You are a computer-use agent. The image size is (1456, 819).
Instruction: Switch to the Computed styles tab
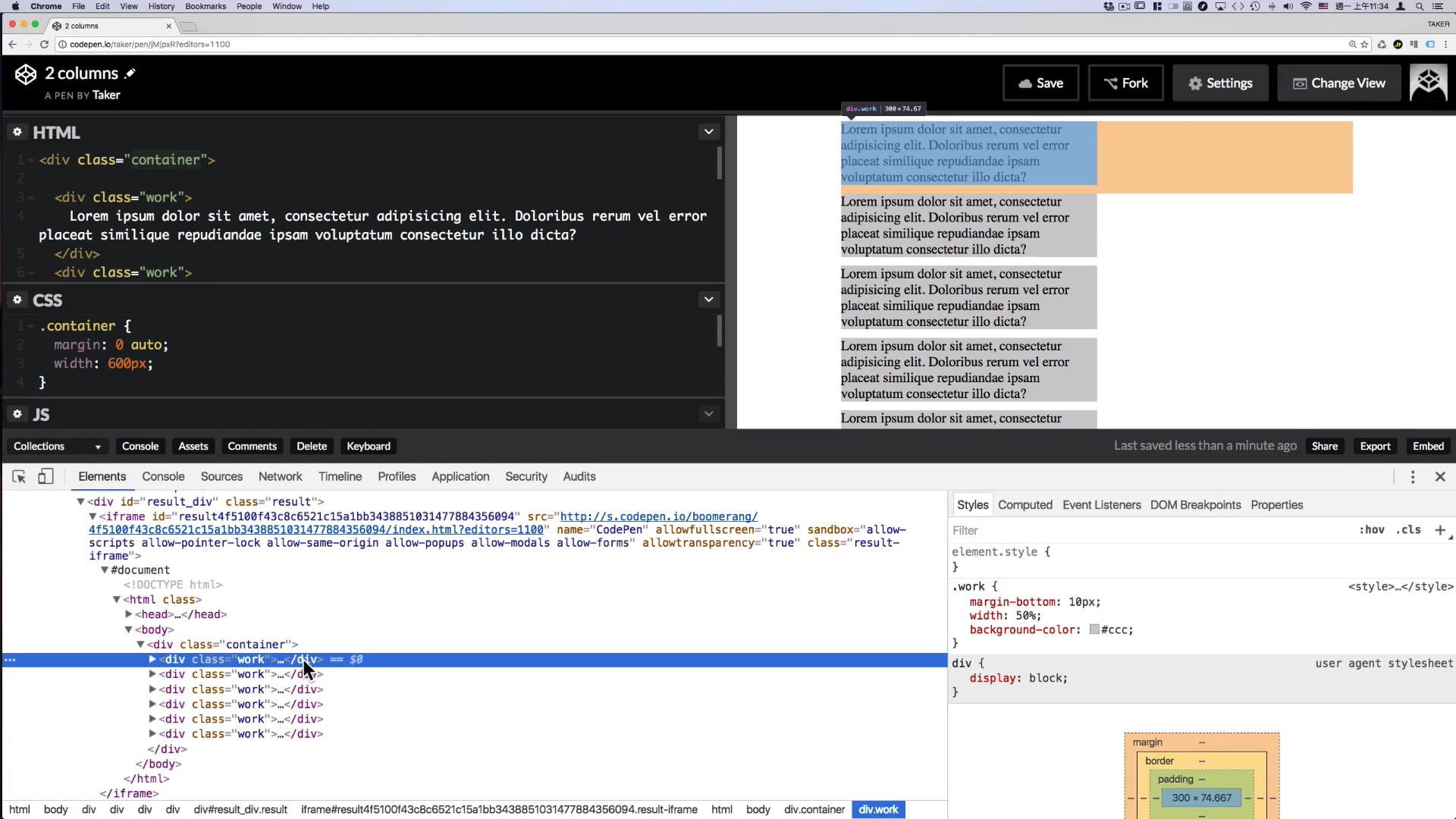[1025, 505]
